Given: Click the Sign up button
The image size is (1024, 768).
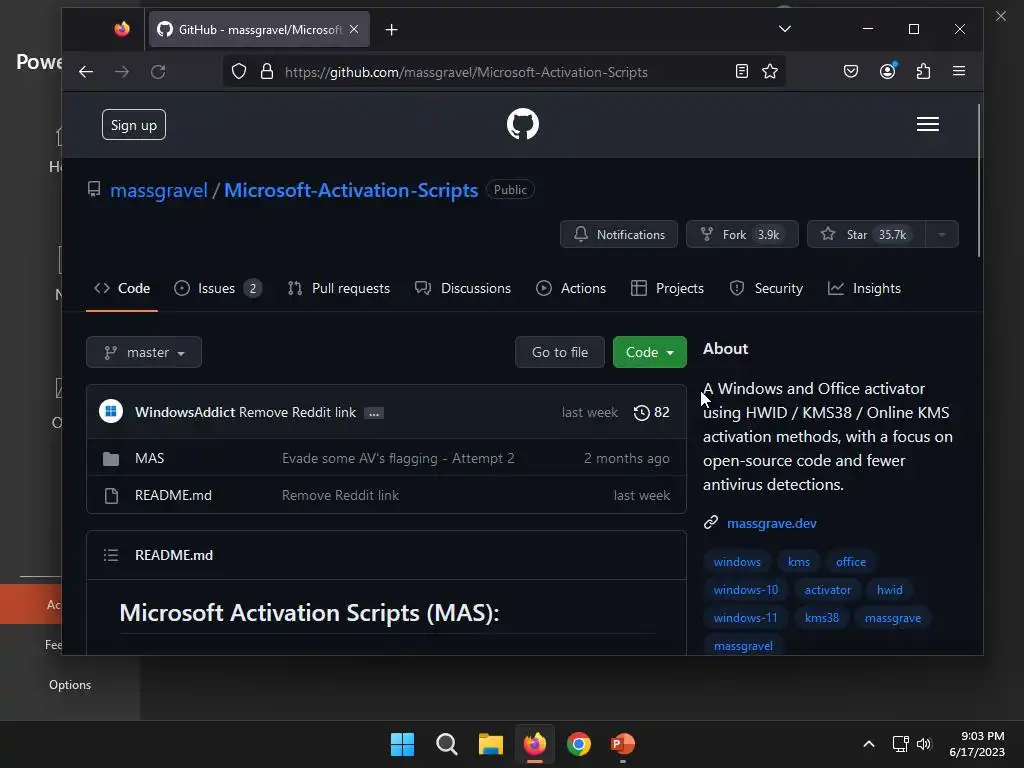Looking at the screenshot, I should point(134,125).
